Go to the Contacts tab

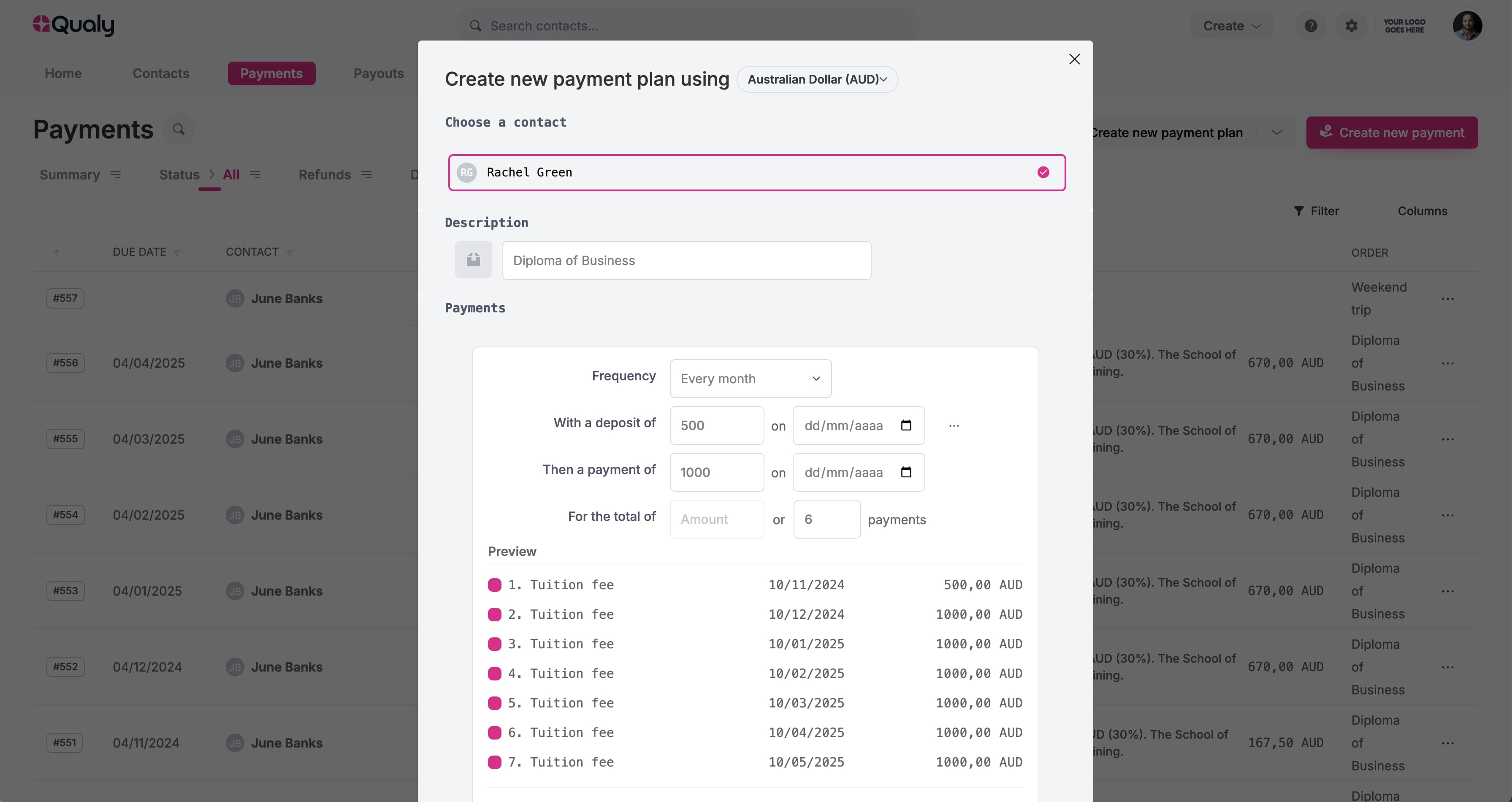click(x=161, y=73)
